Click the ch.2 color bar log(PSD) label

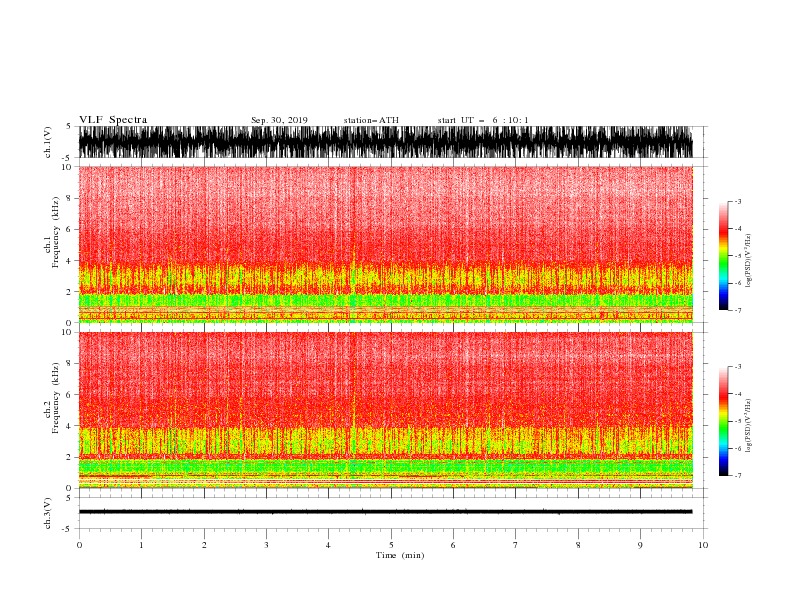pos(748,426)
